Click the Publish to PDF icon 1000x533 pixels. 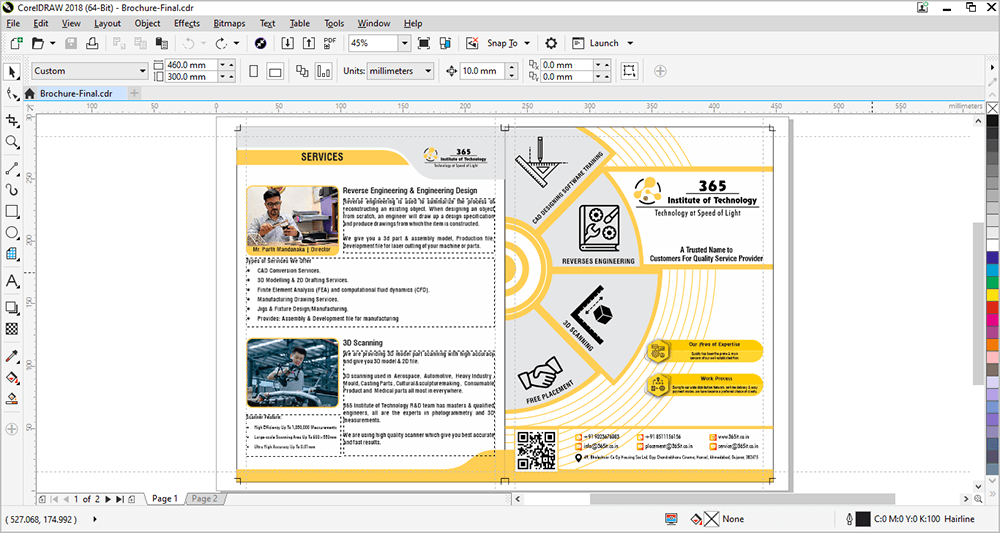(330, 43)
